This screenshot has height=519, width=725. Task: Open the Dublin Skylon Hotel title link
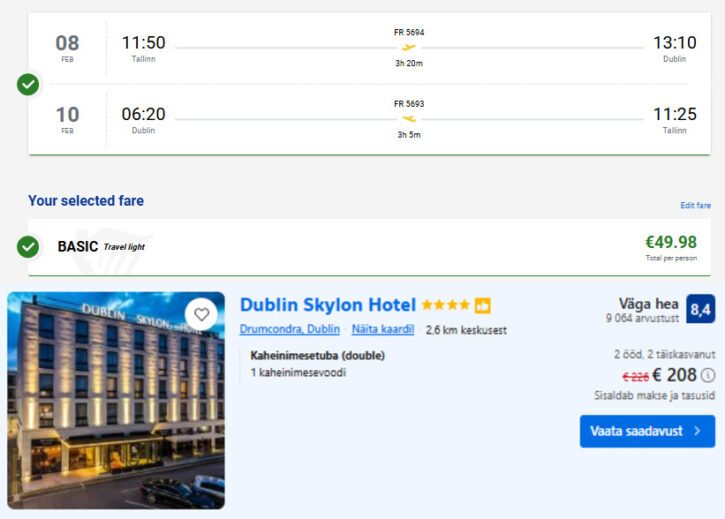(328, 305)
